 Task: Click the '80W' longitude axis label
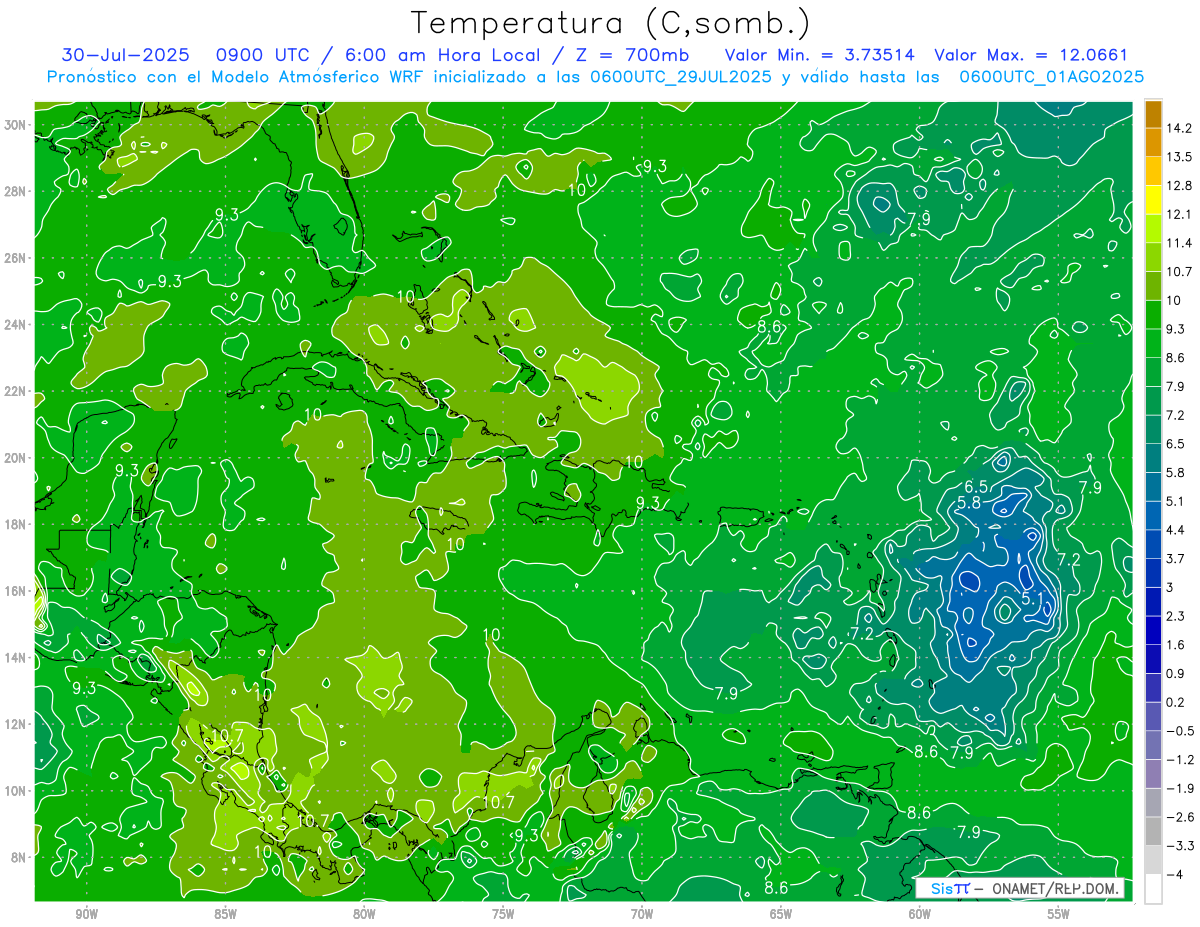tap(364, 914)
